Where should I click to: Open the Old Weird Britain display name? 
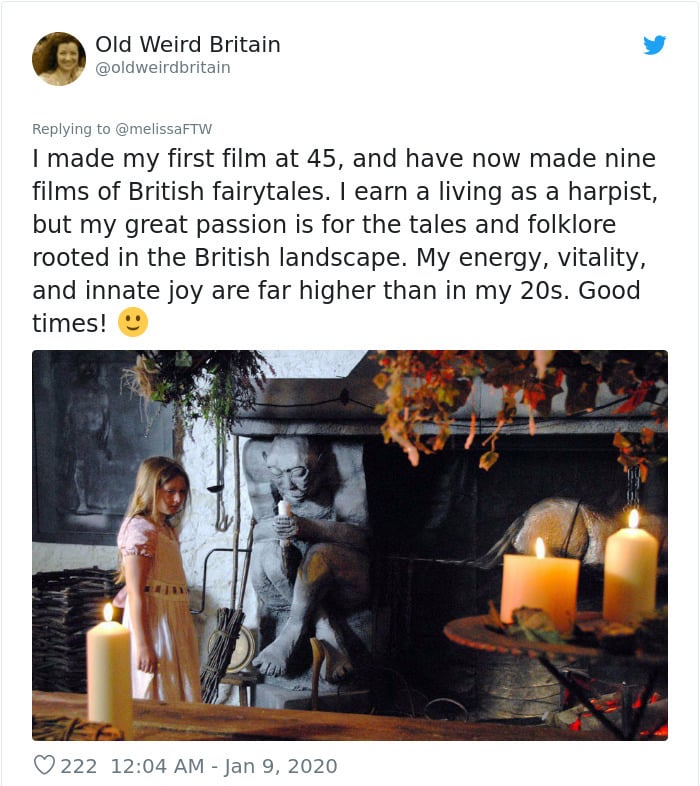(x=188, y=44)
